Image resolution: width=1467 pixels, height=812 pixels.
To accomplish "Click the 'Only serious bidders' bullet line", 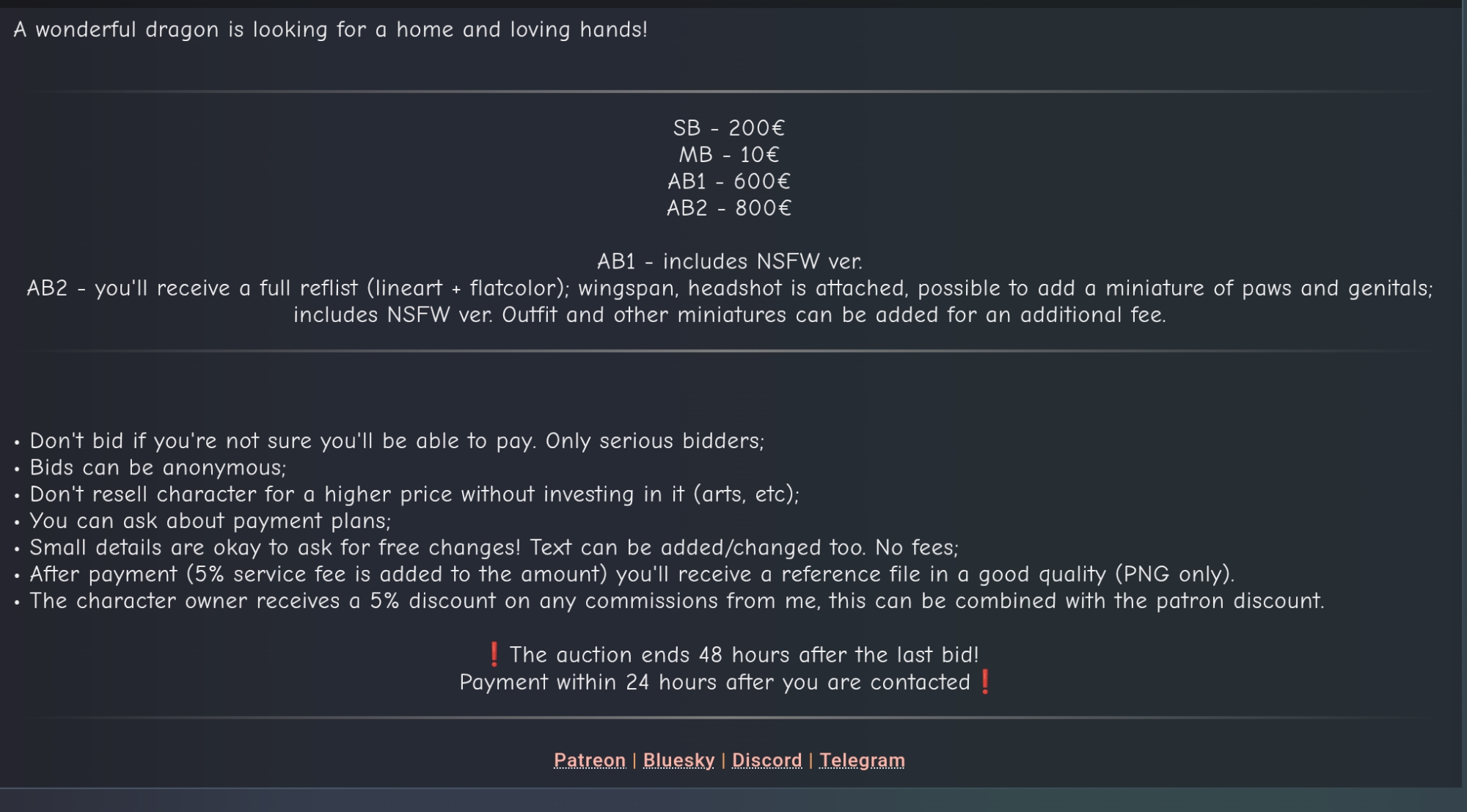I will pyautogui.click(x=396, y=441).
